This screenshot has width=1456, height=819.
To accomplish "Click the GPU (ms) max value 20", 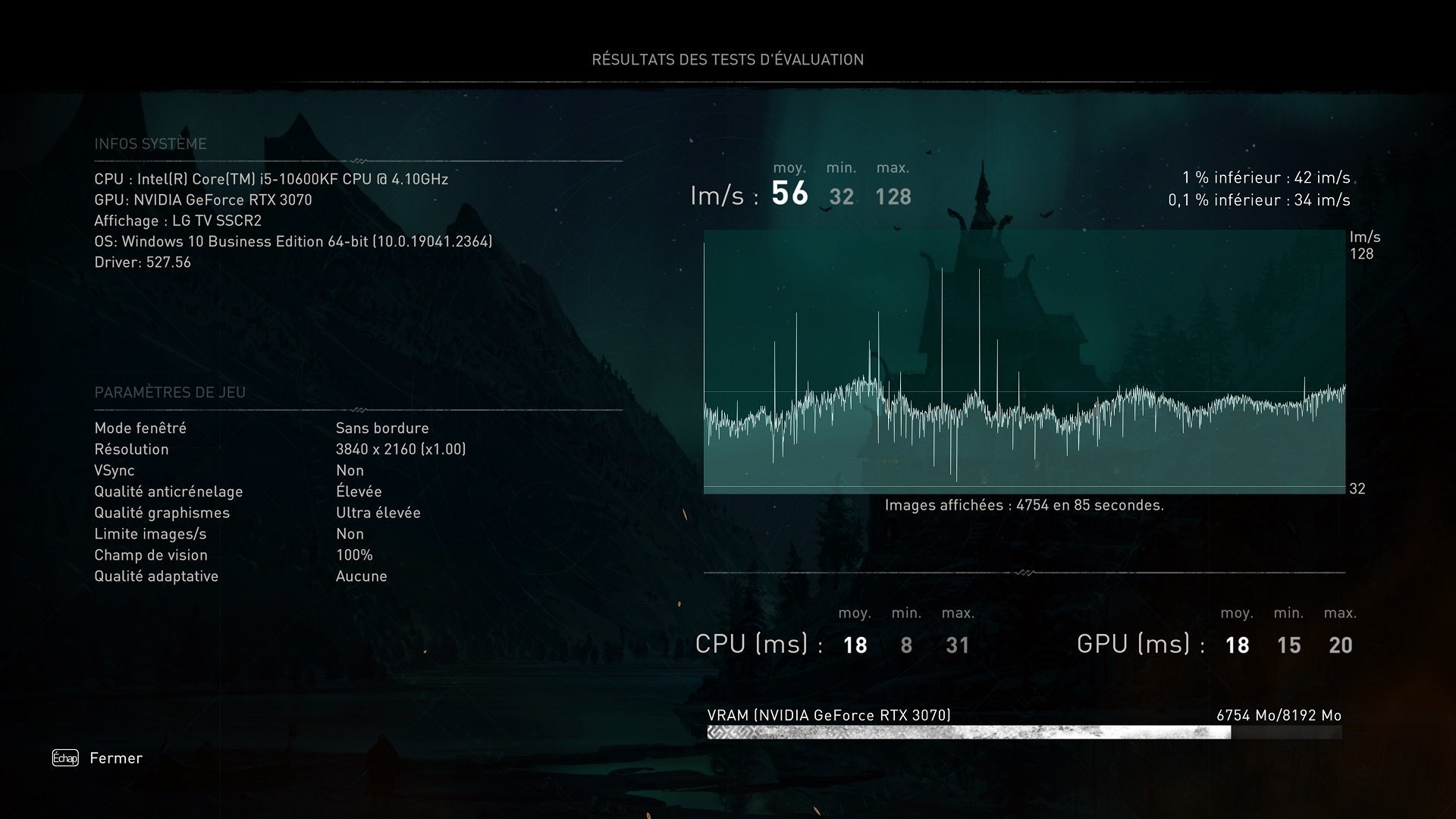I will tap(1340, 645).
